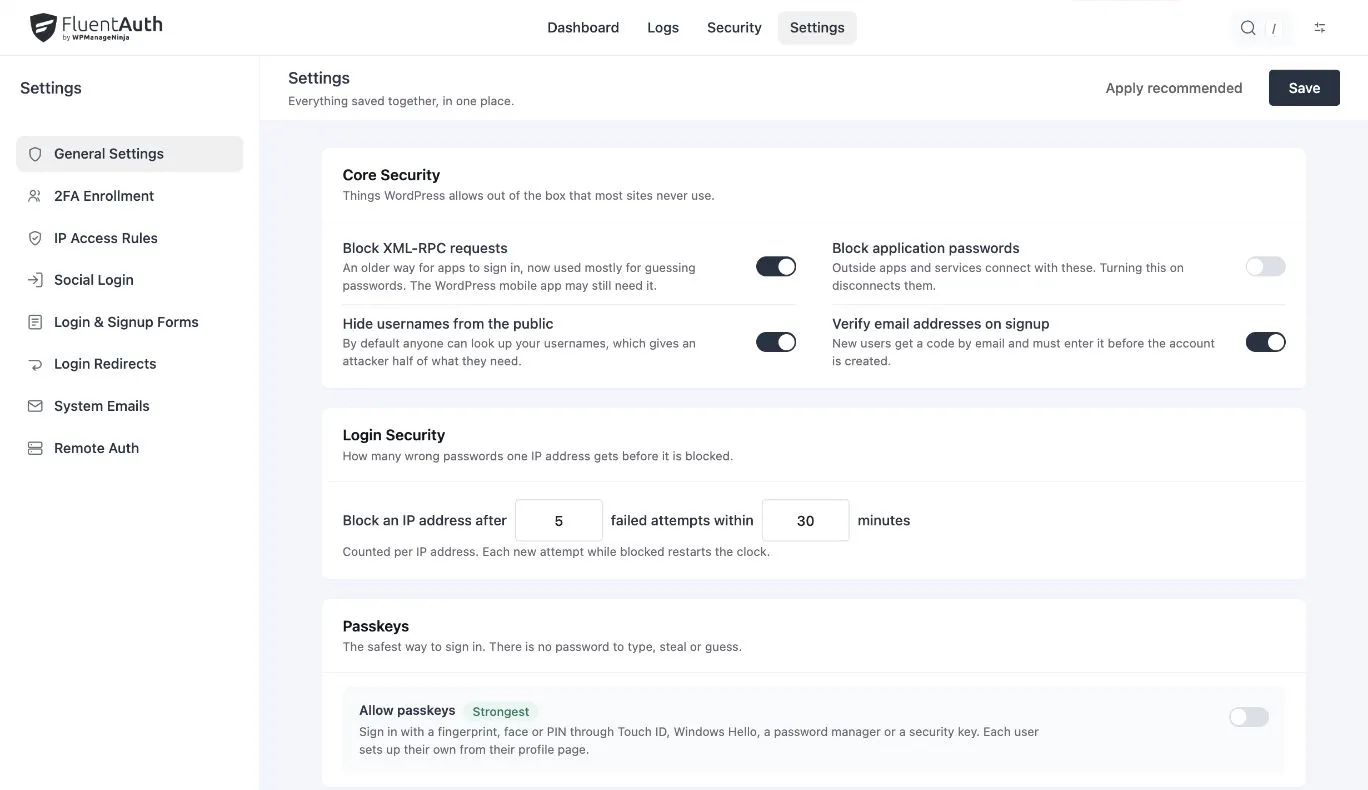
Task: Open System Emails settings
Action: 130,406
